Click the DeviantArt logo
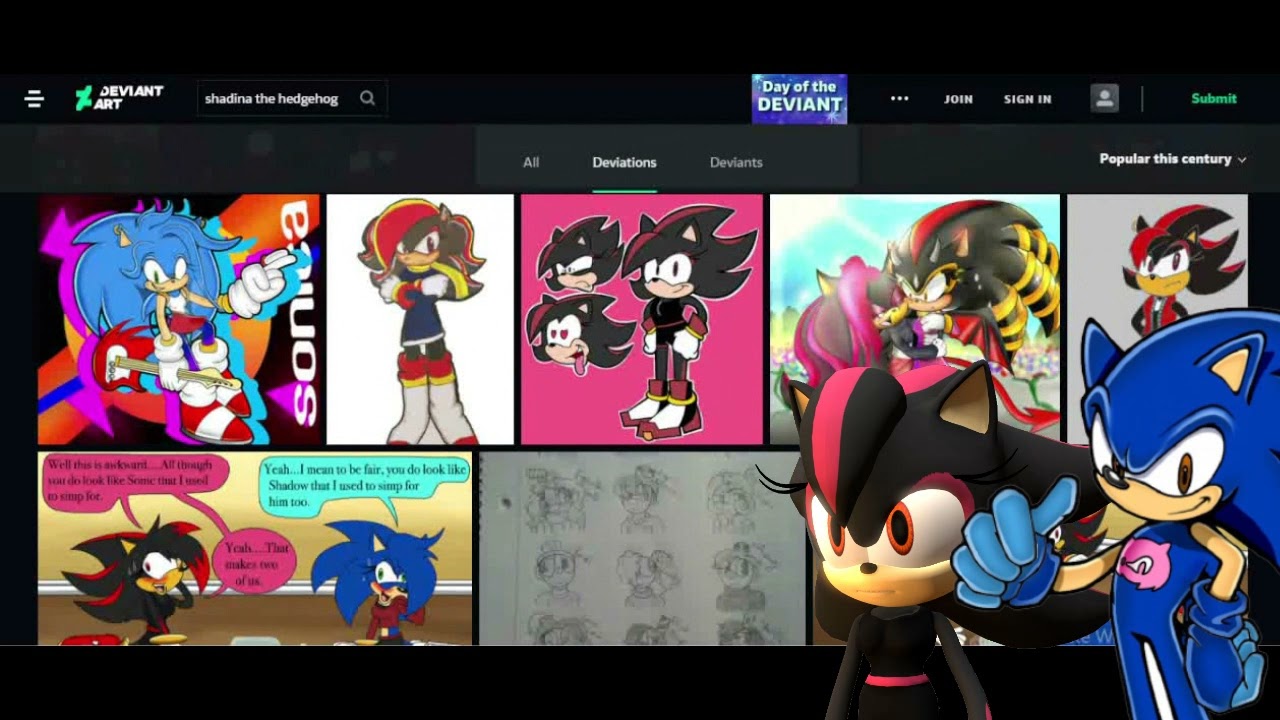Image resolution: width=1280 pixels, height=720 pixels. tap(119, 98)
